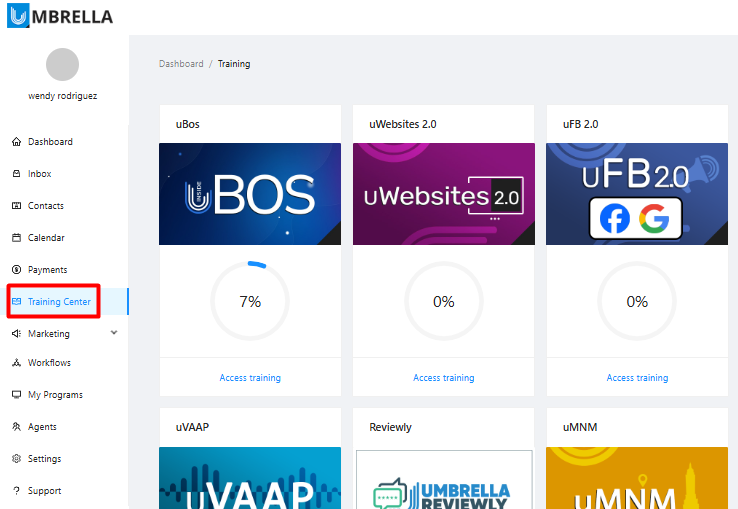Click the Umbrella logo
Screen dimensions: 738x509
[60, 16]
